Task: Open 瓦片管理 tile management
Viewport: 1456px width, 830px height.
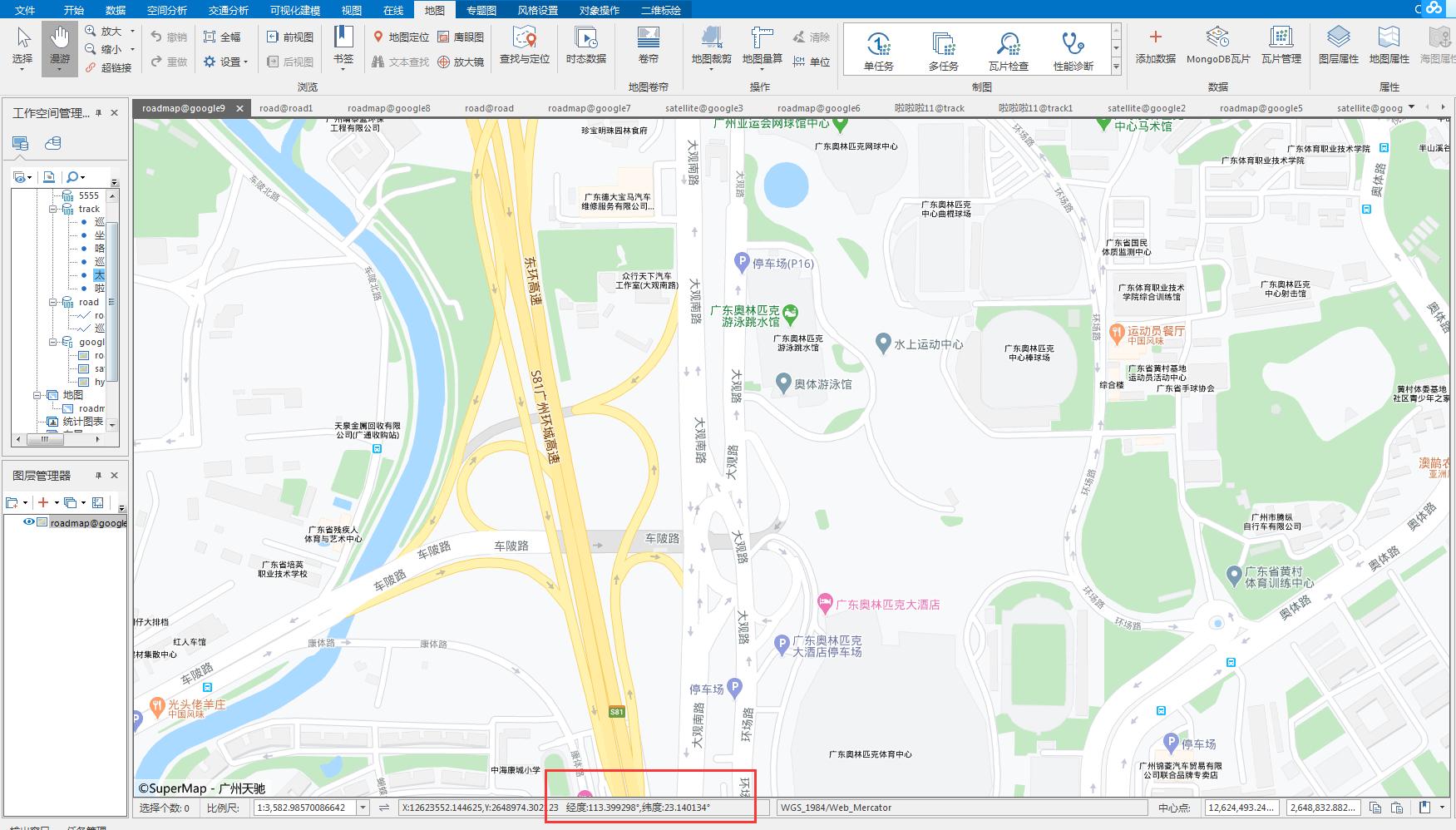Action: click(x=1281, y=46)
